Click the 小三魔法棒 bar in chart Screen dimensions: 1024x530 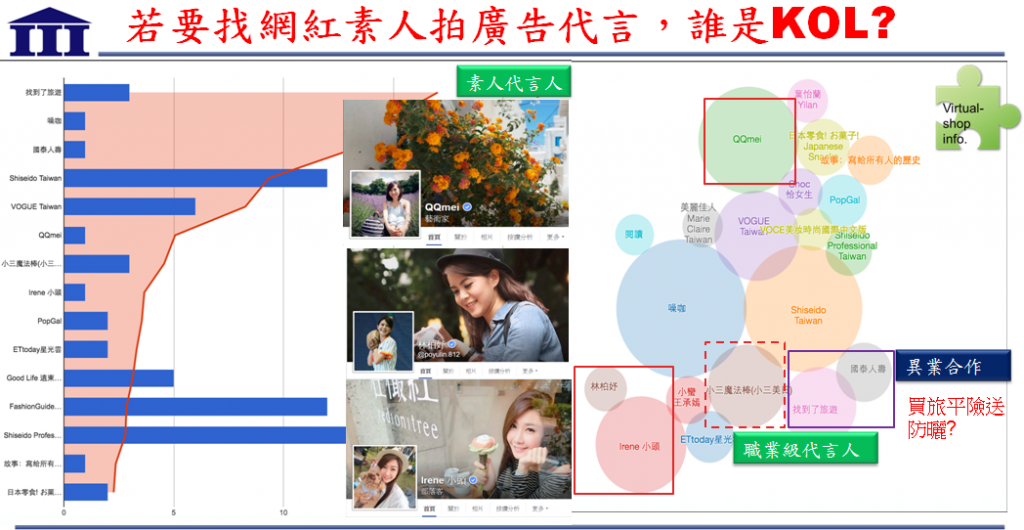tap(97, 264)
